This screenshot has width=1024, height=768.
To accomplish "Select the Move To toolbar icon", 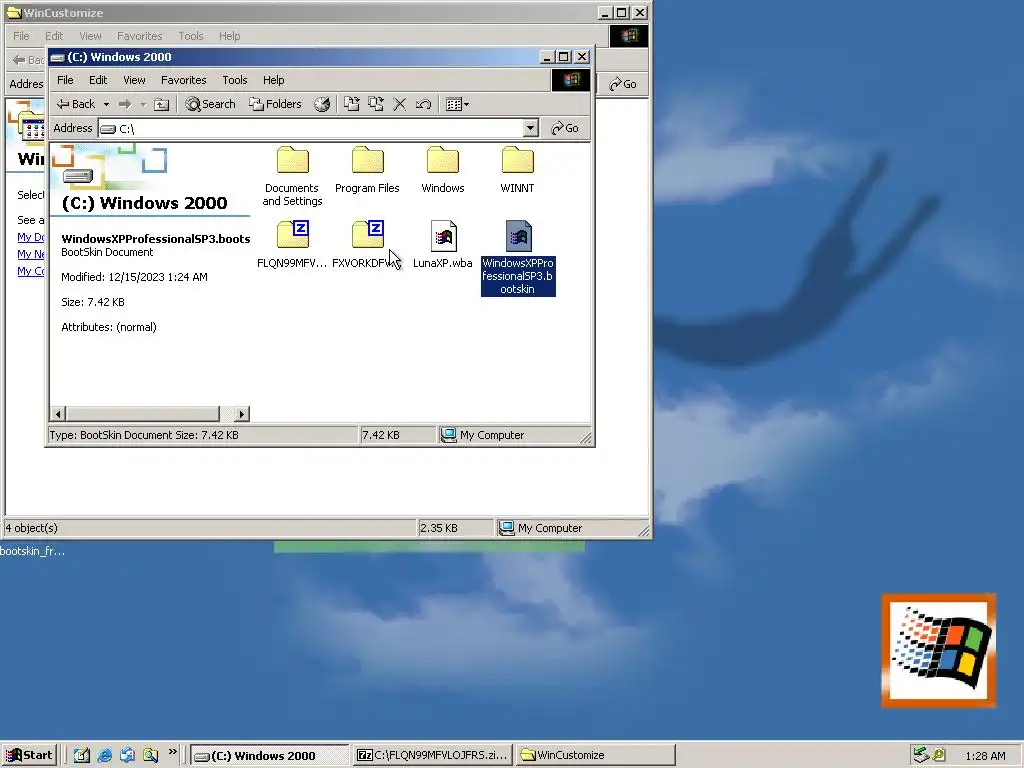I will point(352,104).
